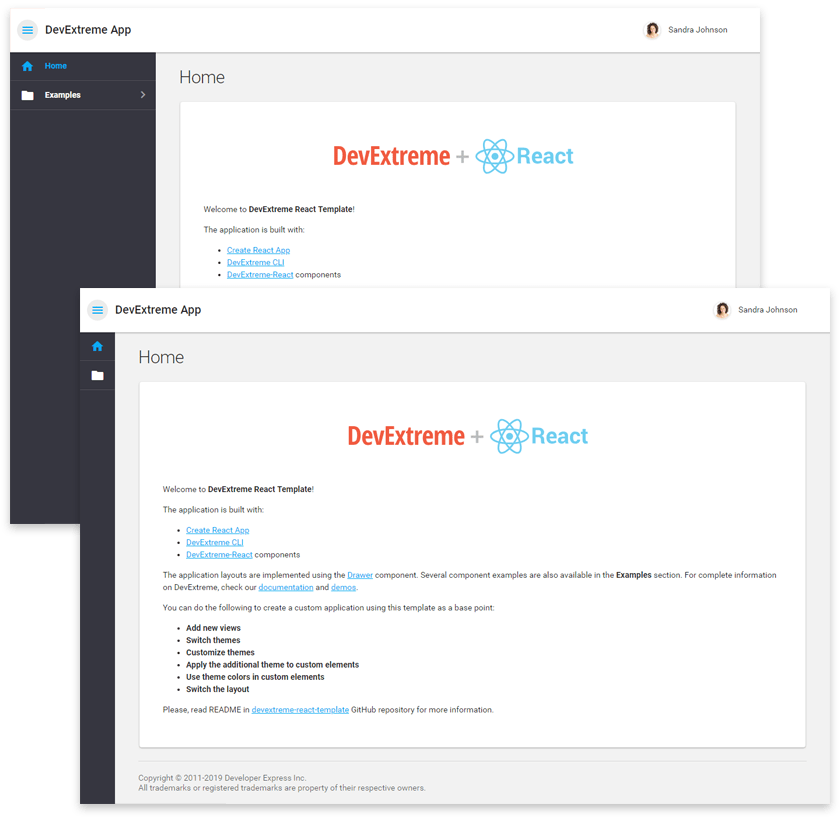Expand the Examples section chevron
The width and height of the screenshot is (840, 820).
(x=144, y=95)
